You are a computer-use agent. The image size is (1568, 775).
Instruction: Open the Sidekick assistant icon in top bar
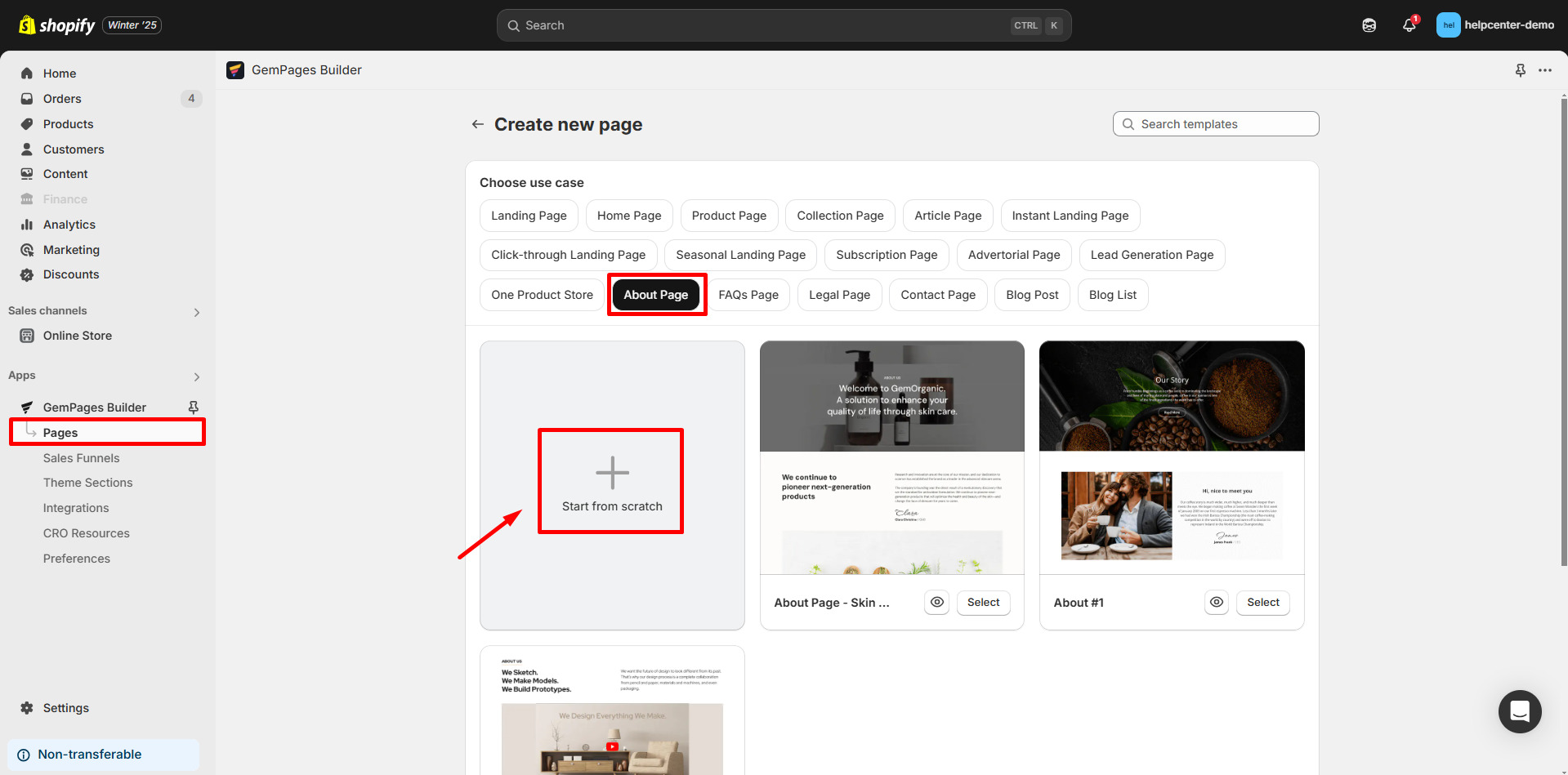coord(1369,25)
